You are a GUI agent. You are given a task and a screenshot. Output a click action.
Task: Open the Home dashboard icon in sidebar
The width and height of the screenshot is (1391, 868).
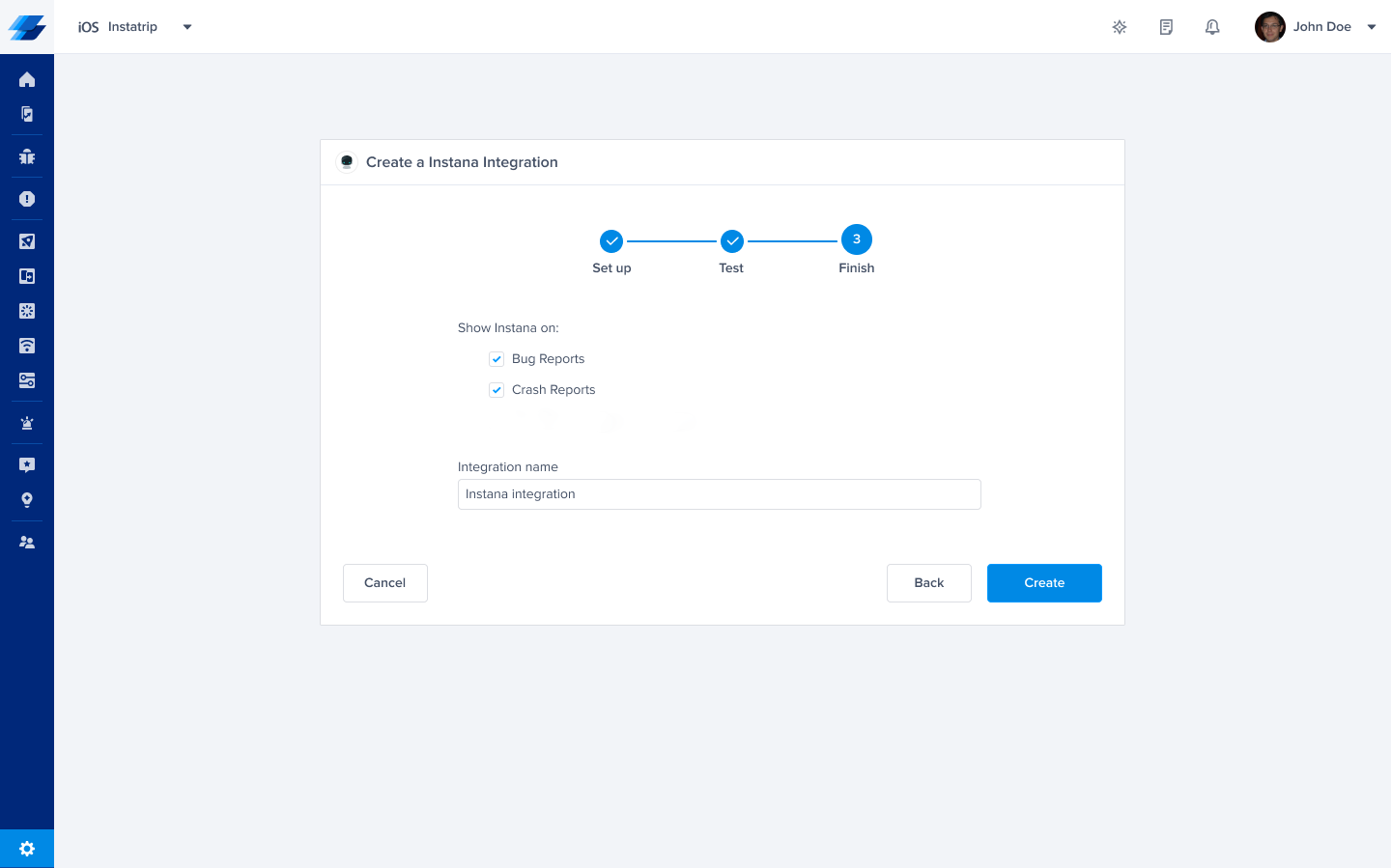point(27,79)
